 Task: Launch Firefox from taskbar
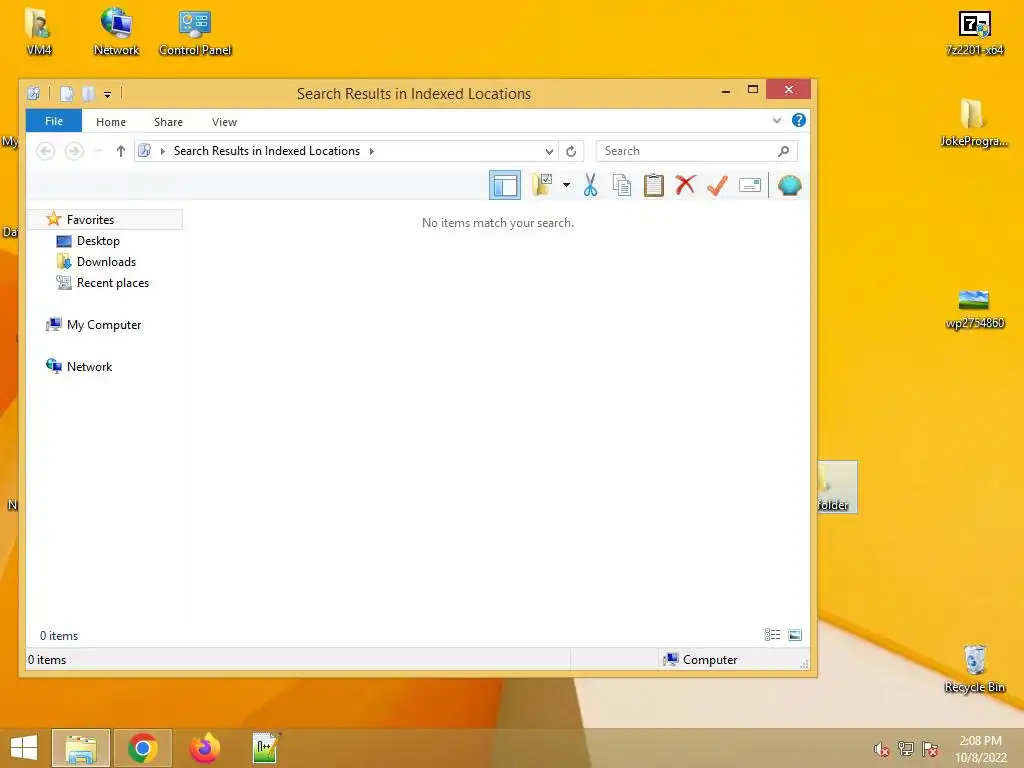pos(204,748)
